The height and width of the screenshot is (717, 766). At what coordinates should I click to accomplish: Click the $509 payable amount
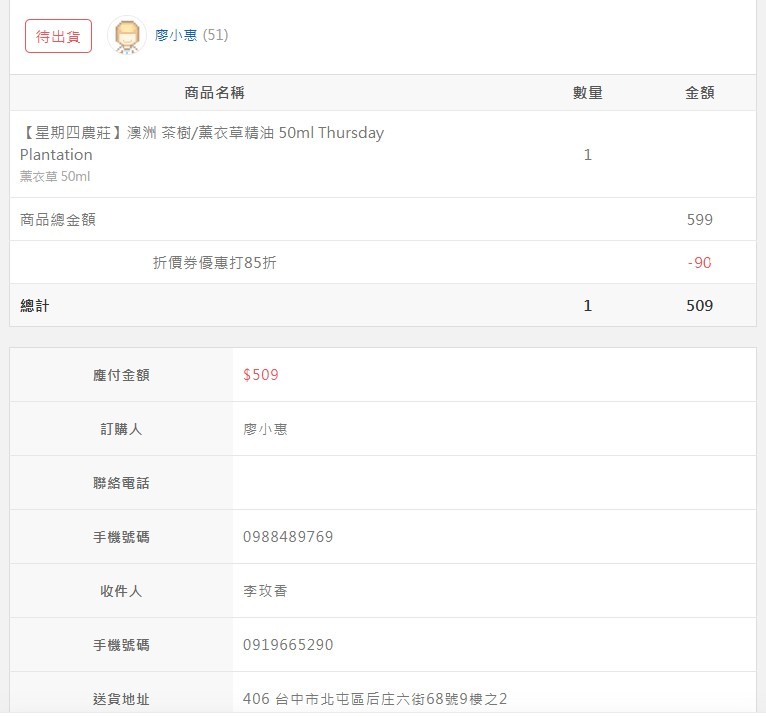pyautogui.click(x=261, y=375)
